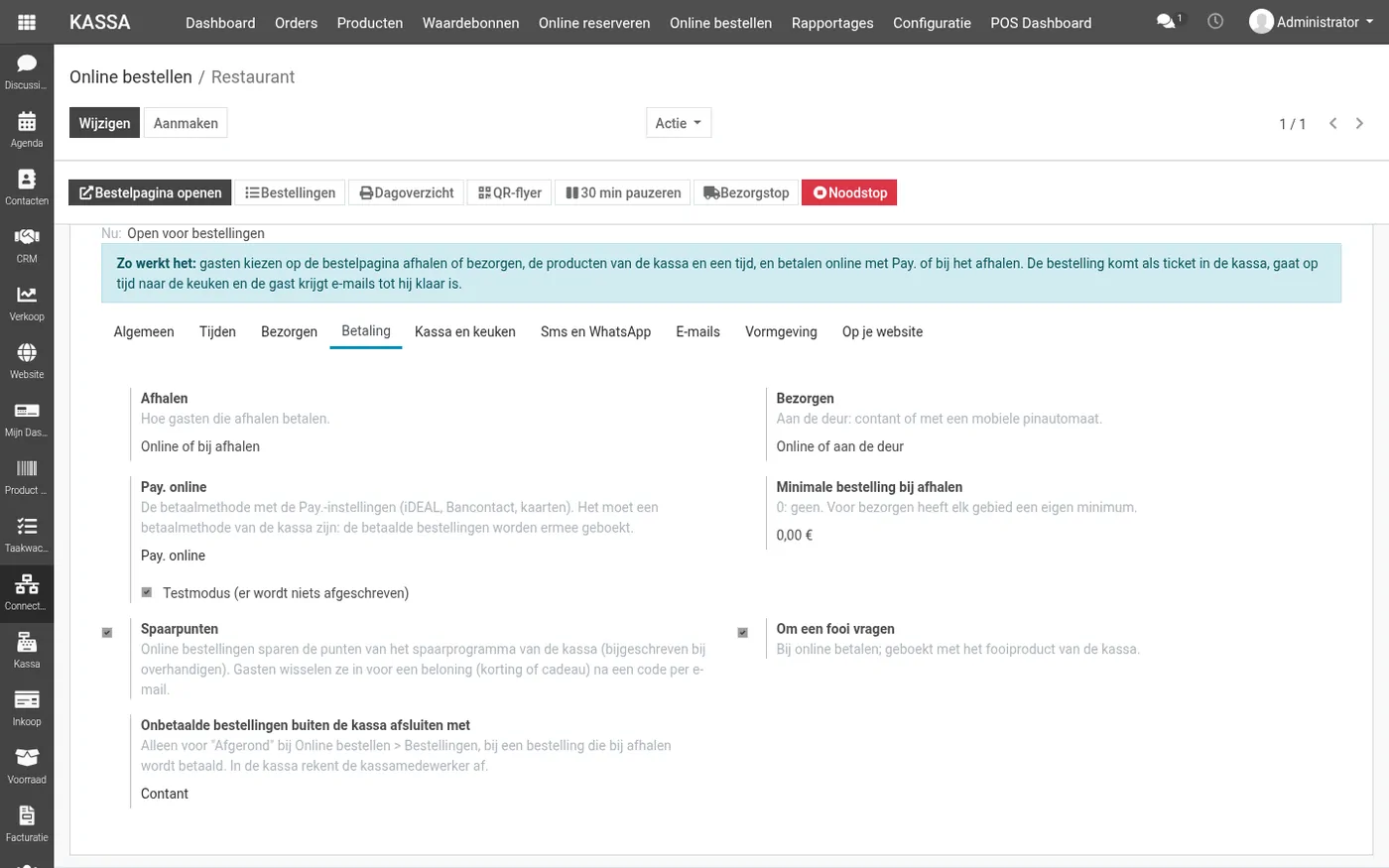Switch to the Kassa en keuken tab
1389x868 pixels.
point(465,331)
